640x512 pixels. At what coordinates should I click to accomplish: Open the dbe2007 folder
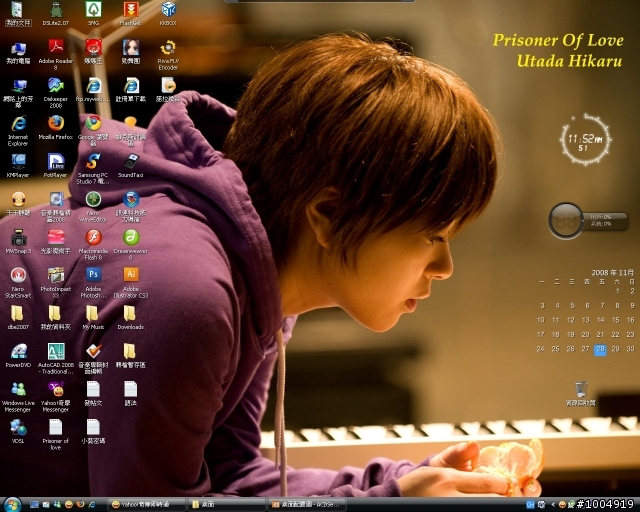click(18, 317)
